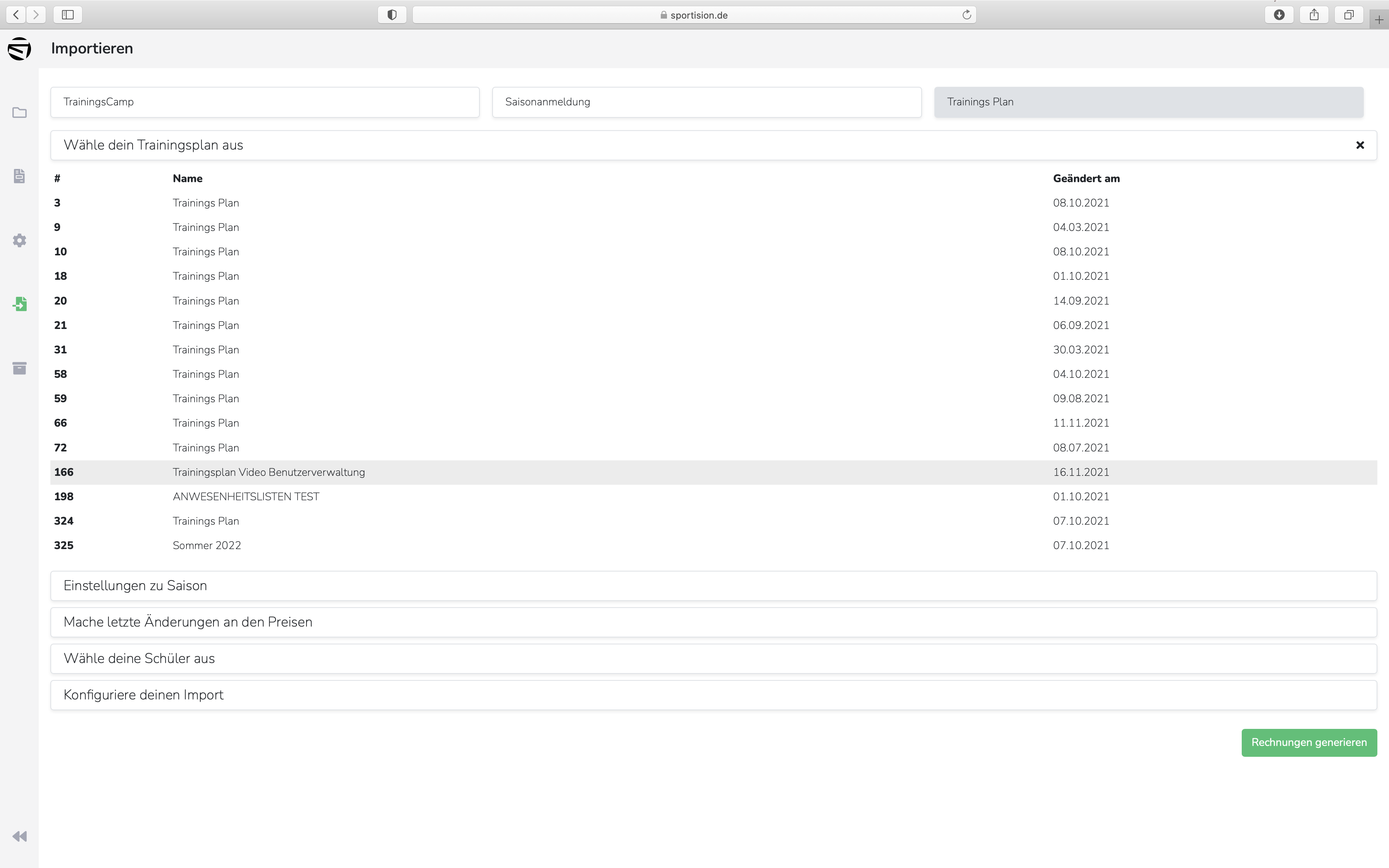1389x868 pixels.
Task: Select the green import icon in sidebar
Action: pos(19,304)
